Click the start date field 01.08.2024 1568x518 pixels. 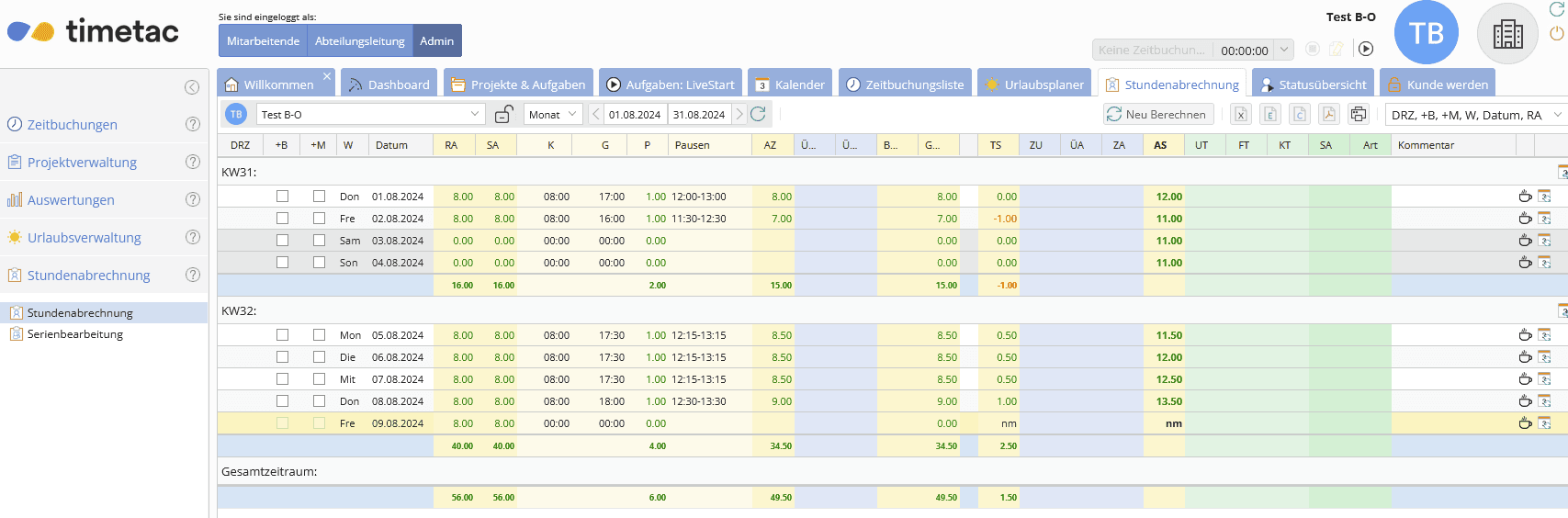point(634,115)
